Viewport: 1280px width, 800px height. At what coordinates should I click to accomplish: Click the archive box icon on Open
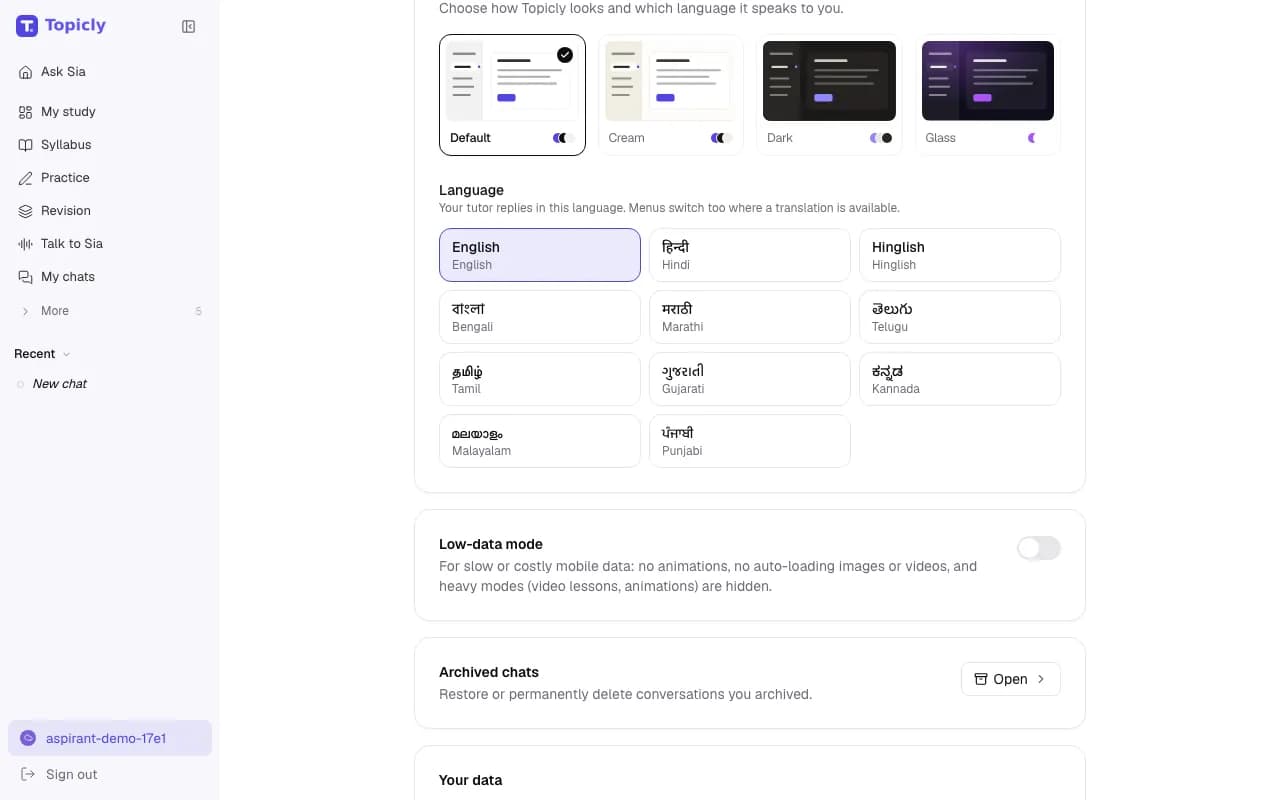point(981,679)
